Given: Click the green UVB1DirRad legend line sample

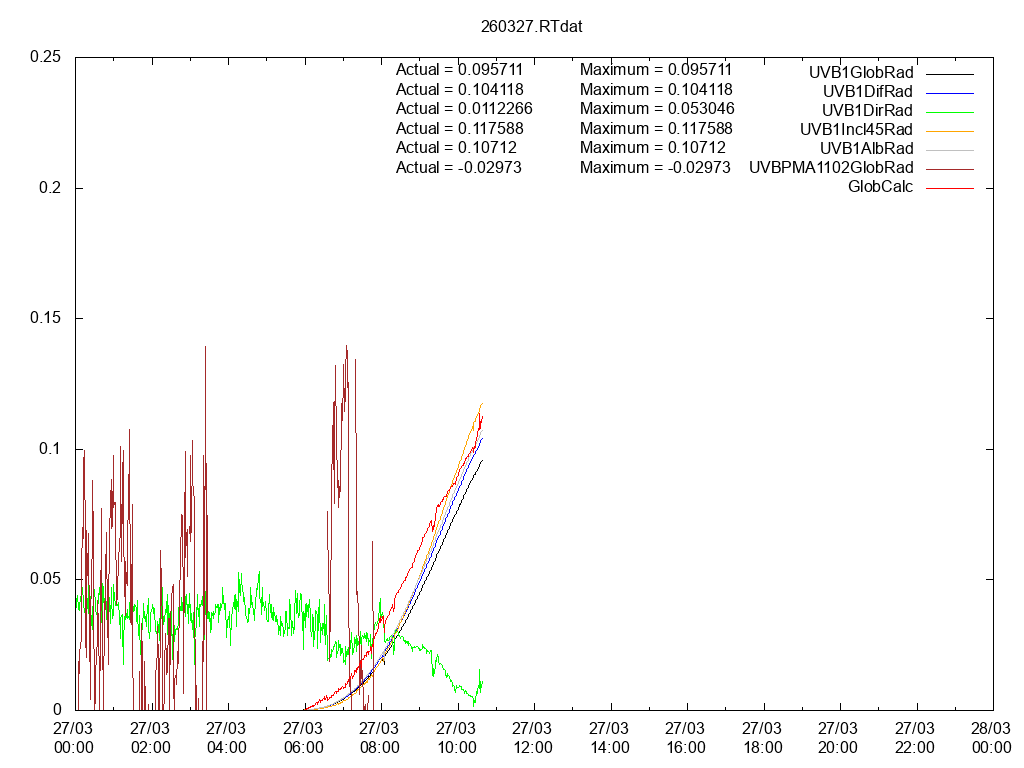Looking at the screenshot, I should (x=949, y=111).
